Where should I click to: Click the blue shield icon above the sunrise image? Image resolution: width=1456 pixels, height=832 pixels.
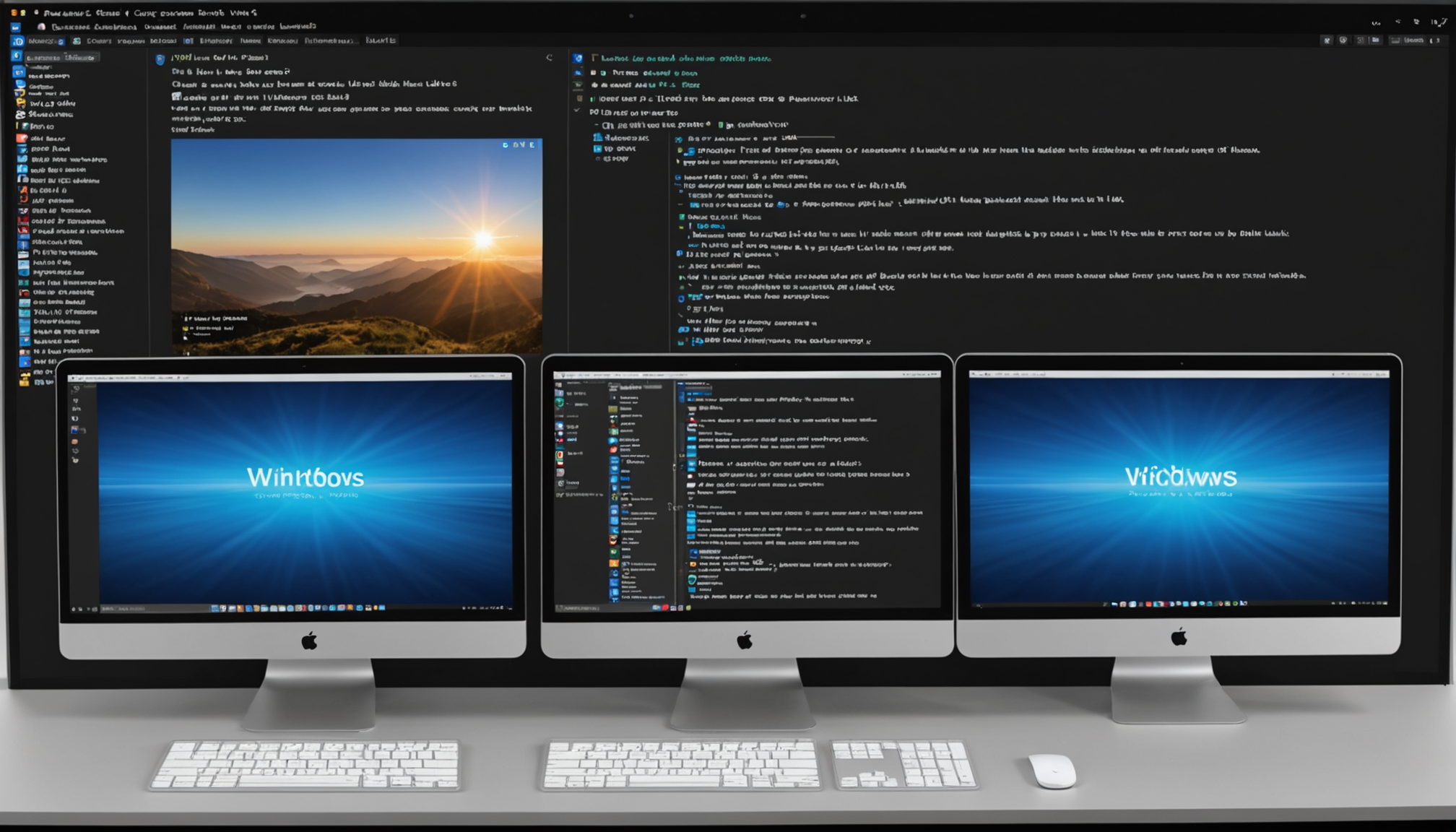point(160,59)
